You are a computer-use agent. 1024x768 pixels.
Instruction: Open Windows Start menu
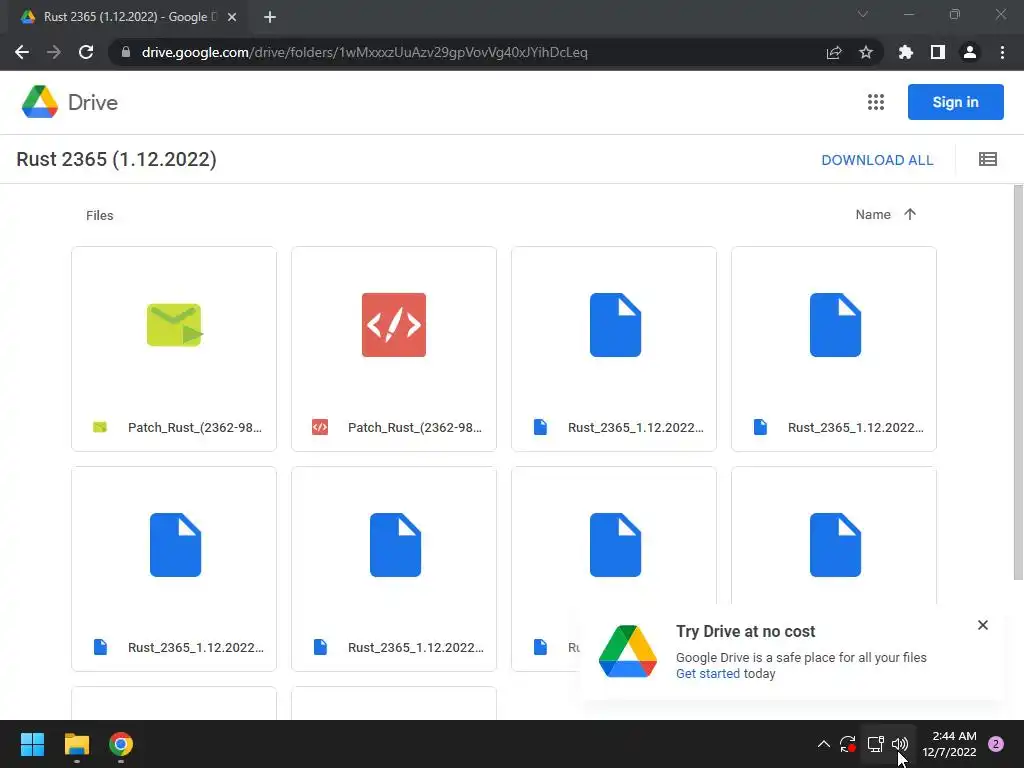(x=32, y=744)
